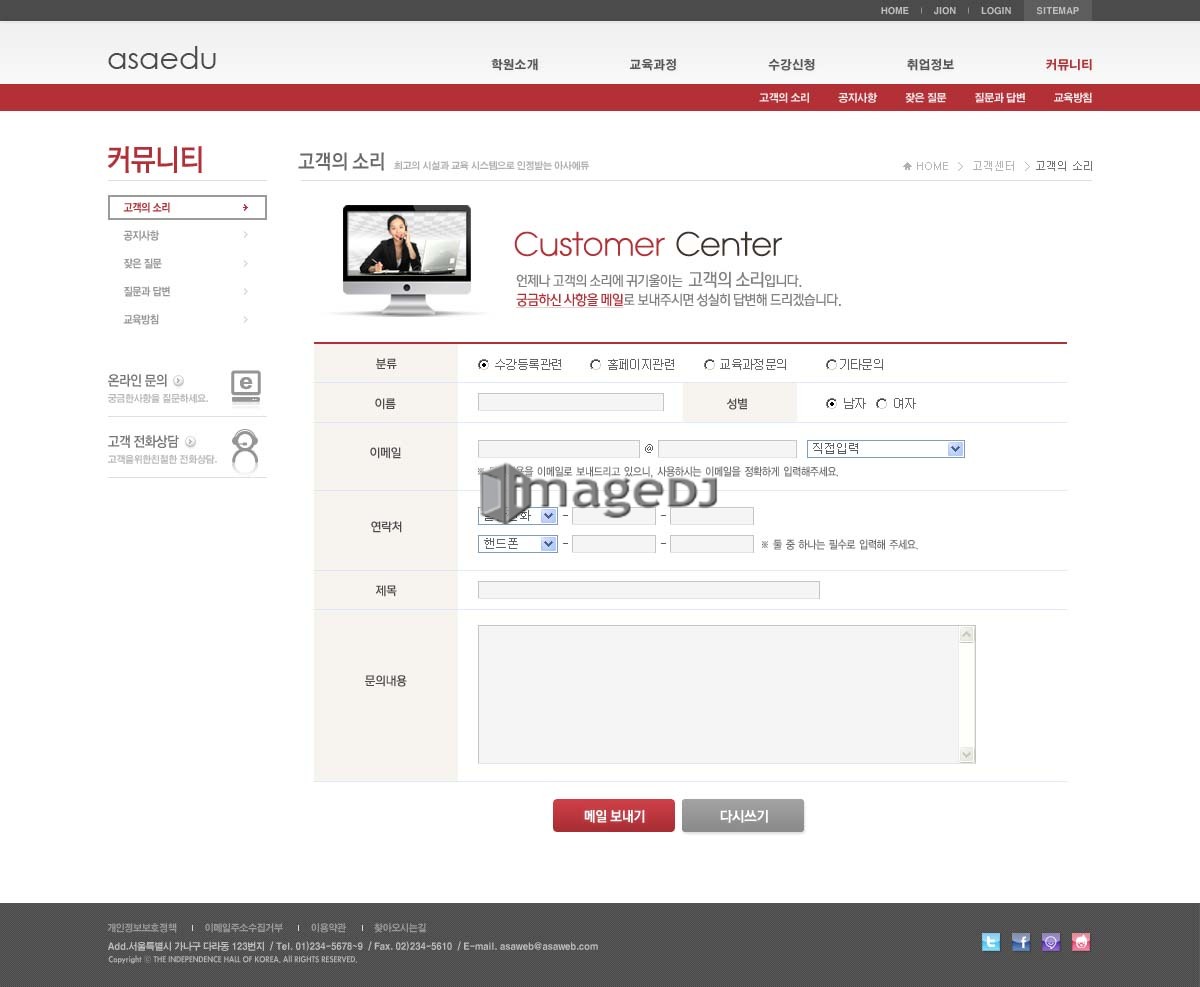Open the 이메일주소수집거부 footer link
Viewport: 1200px width, 987px height.
click(243, 928)
